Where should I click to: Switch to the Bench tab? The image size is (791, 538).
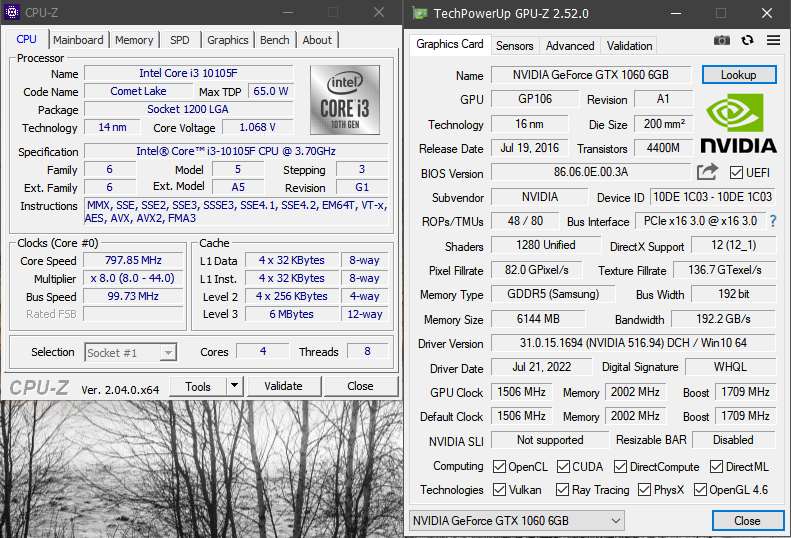[274, 40]
